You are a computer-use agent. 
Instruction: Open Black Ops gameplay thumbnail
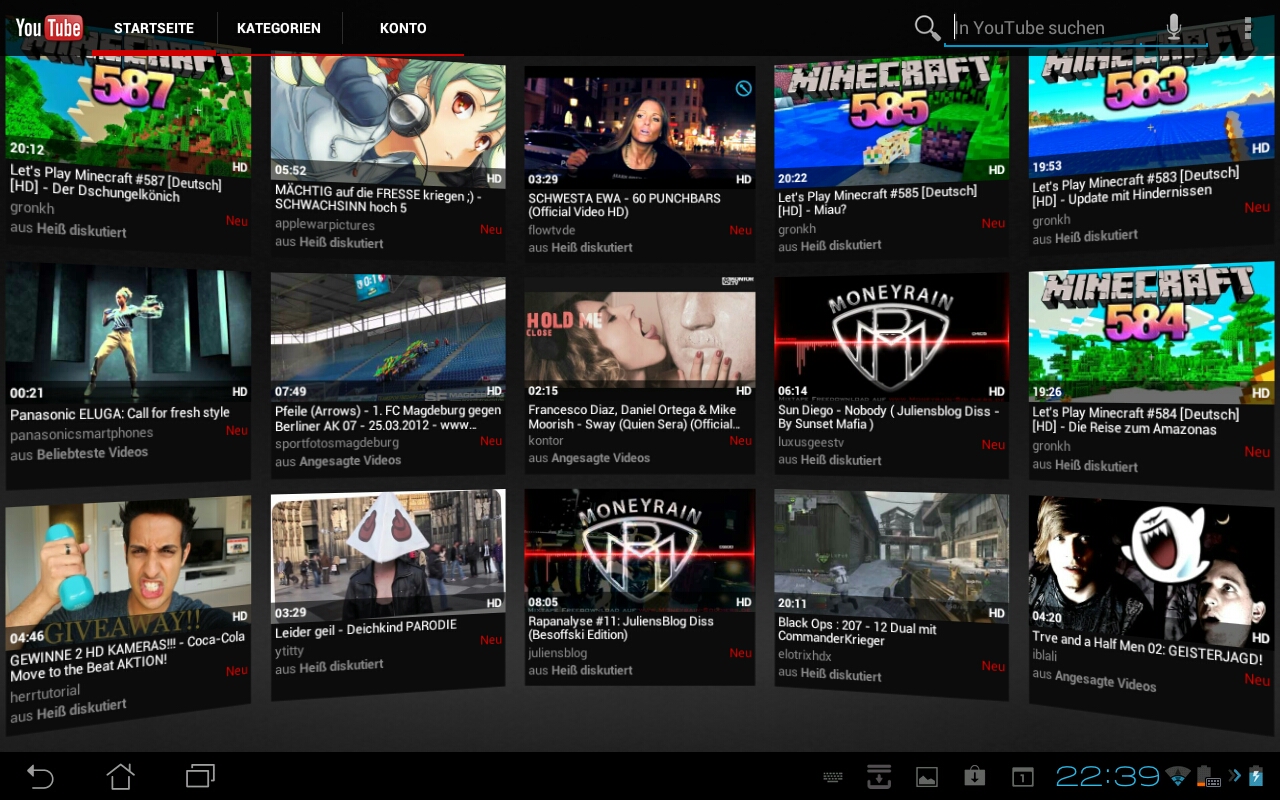click(891, 557)
